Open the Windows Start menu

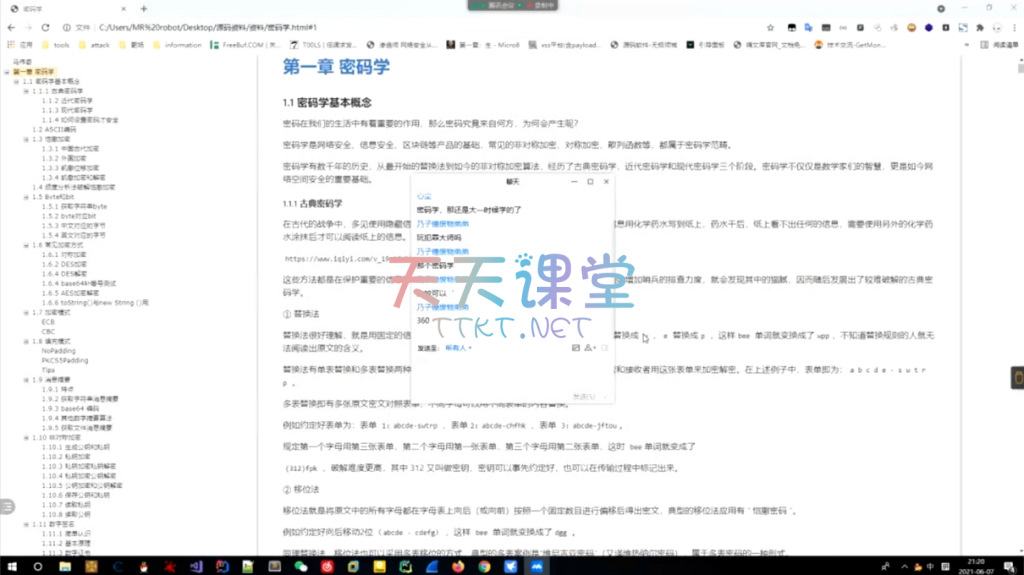click(11, 565)
